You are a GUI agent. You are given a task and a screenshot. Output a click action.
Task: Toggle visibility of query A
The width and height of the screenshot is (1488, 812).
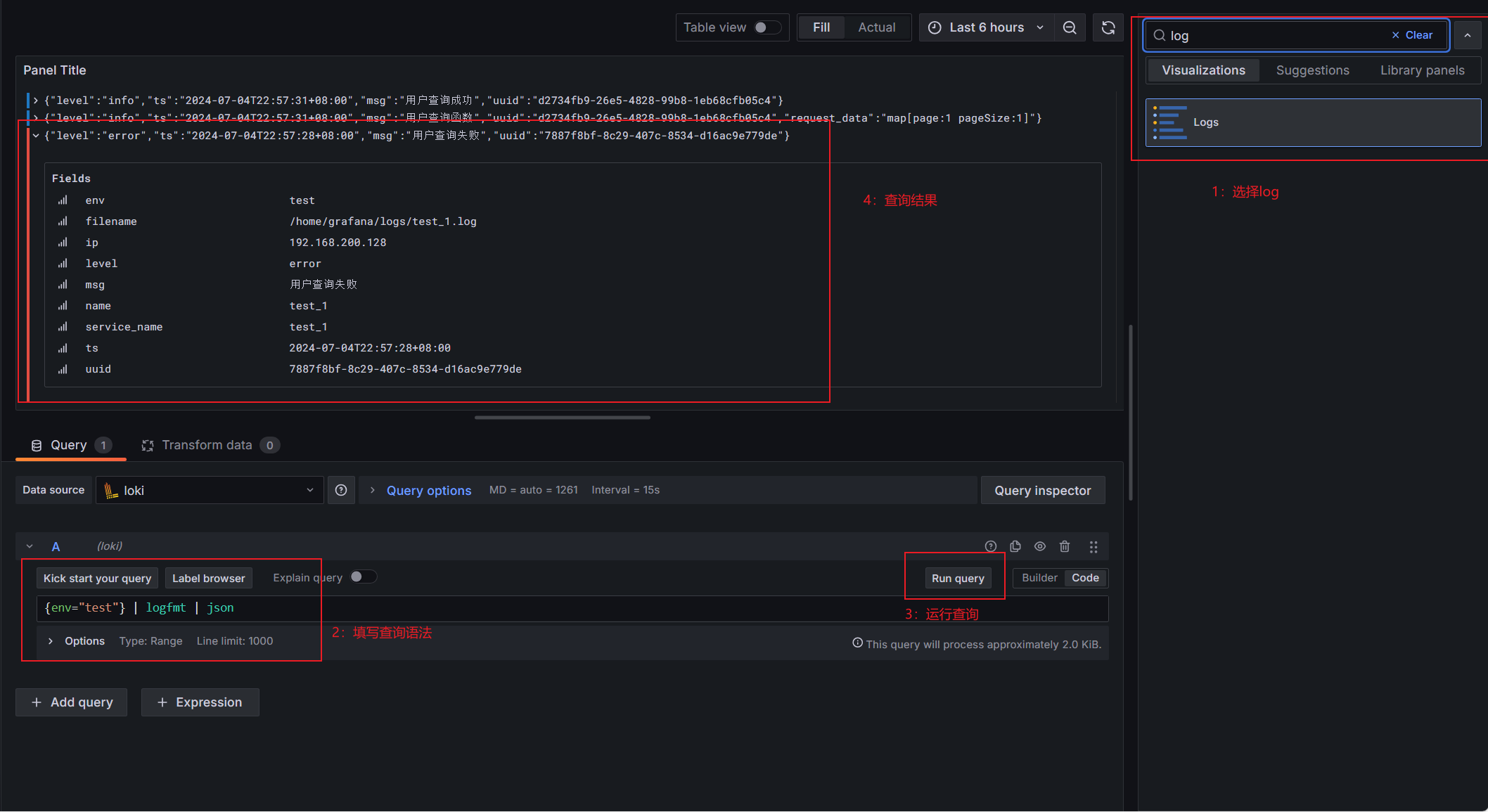(1040, 546)
